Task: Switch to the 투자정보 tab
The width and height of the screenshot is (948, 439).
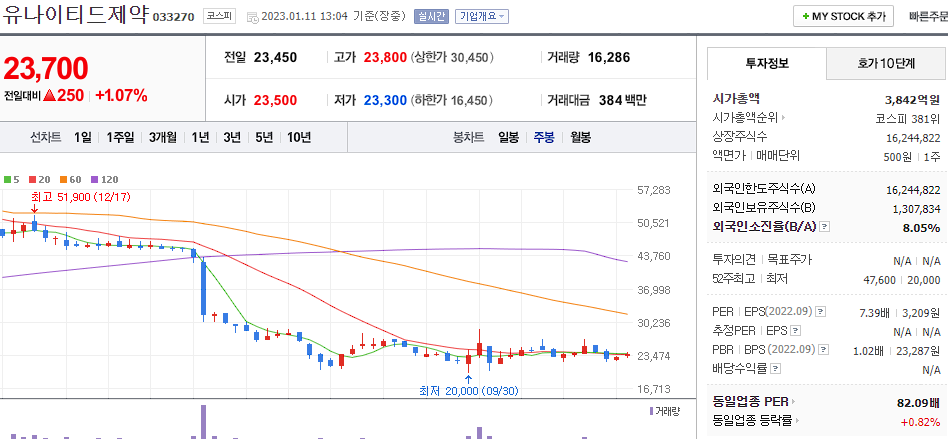Action: [x=766, y=63]
